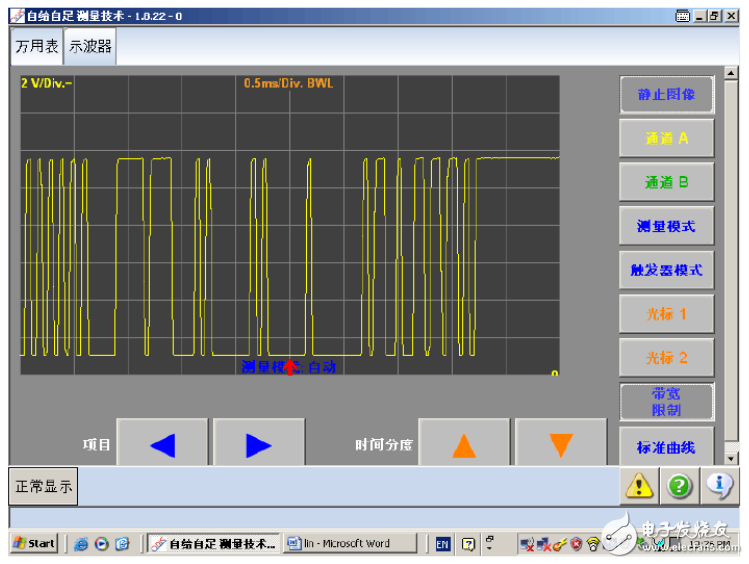This screenshot has width=749, height=564.
Task: Toggle the 静止图像 freeze image button
Action: [x=666, y=95]
